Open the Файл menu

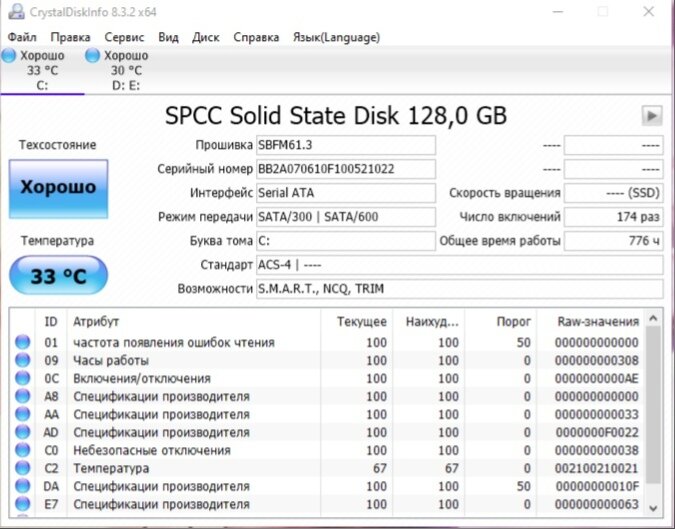pyautogui.click(x=22, y=37)
